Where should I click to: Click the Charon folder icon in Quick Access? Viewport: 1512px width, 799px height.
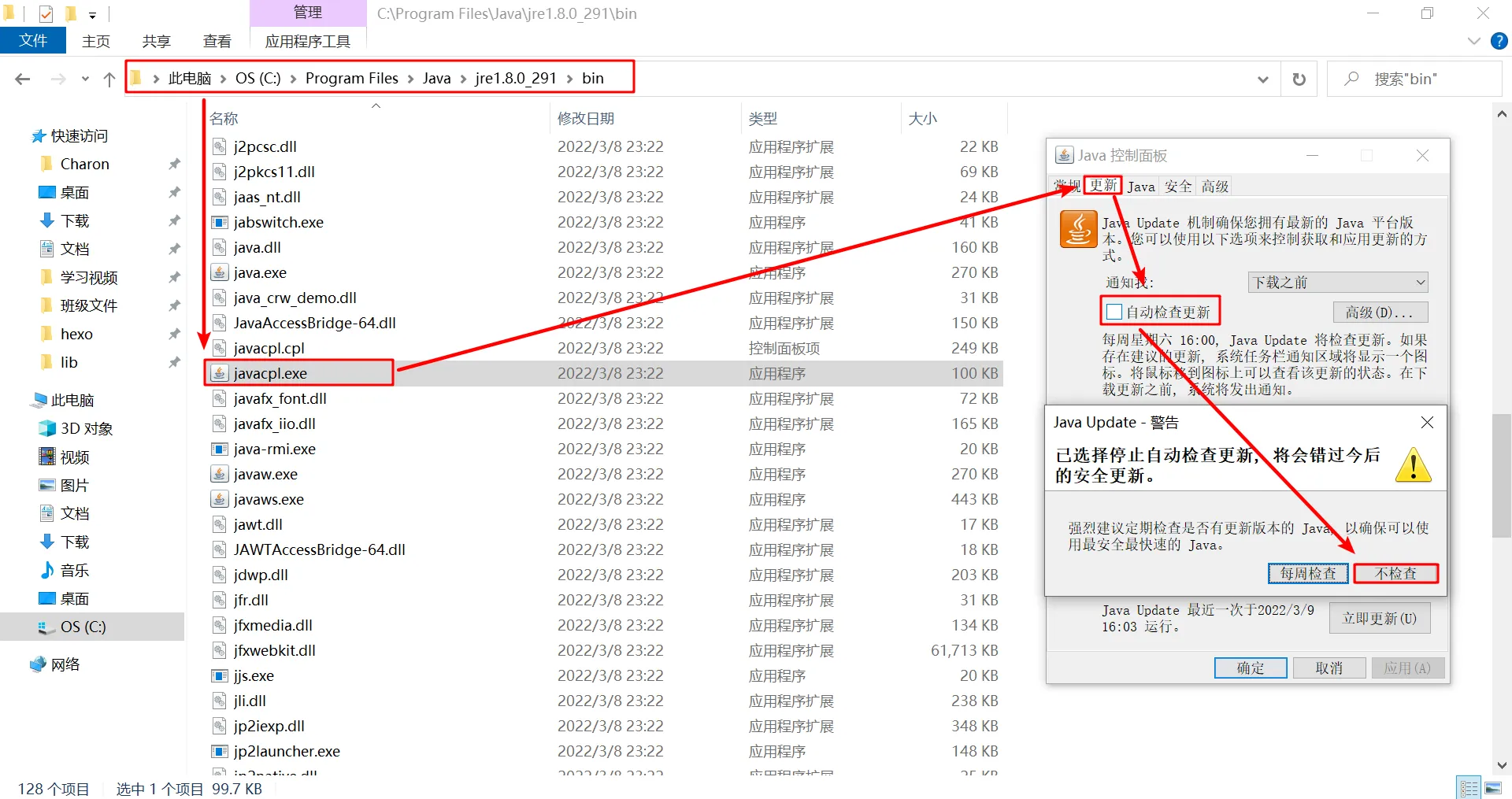pos(47,164)
